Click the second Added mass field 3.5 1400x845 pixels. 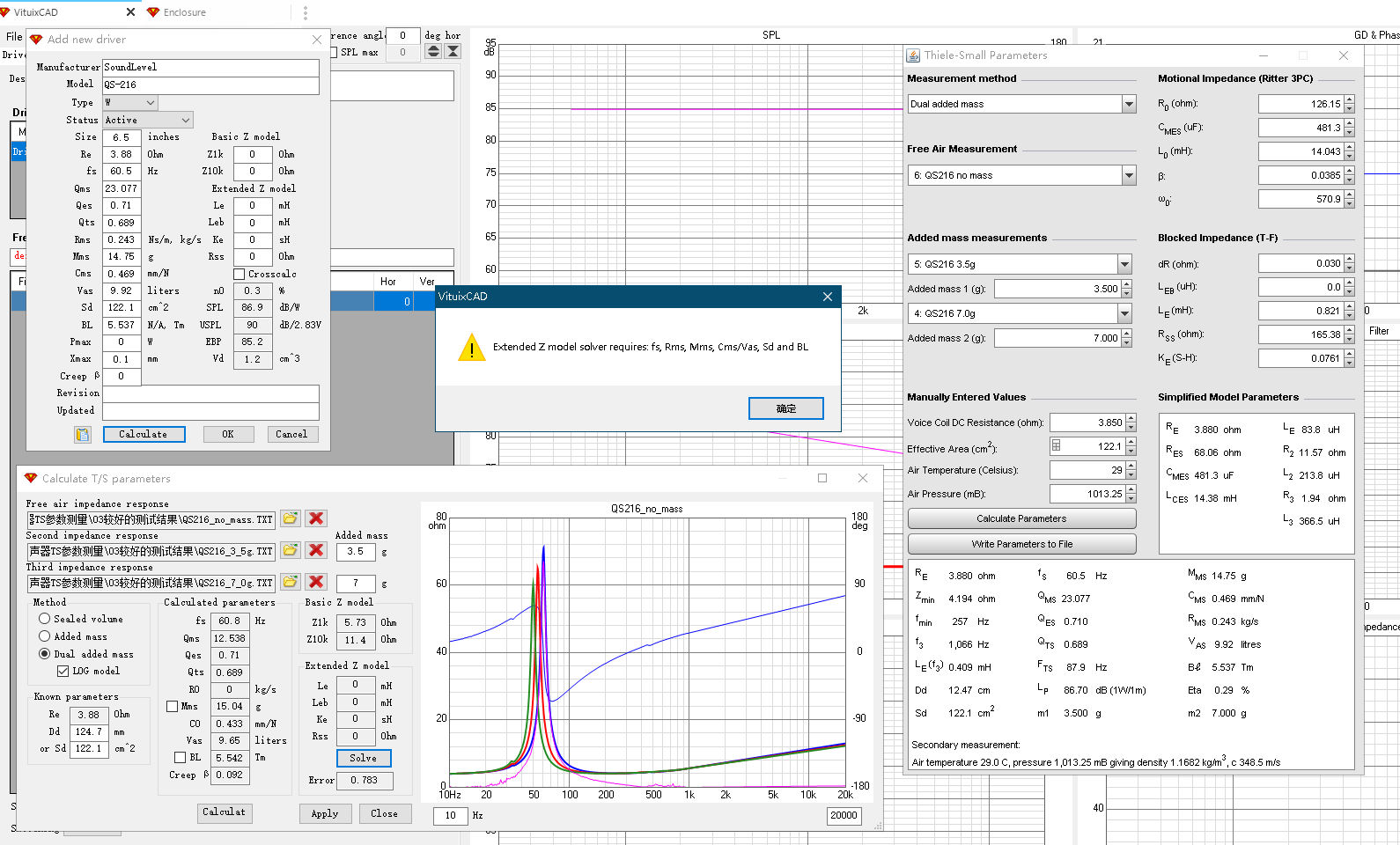click(355, 552)
